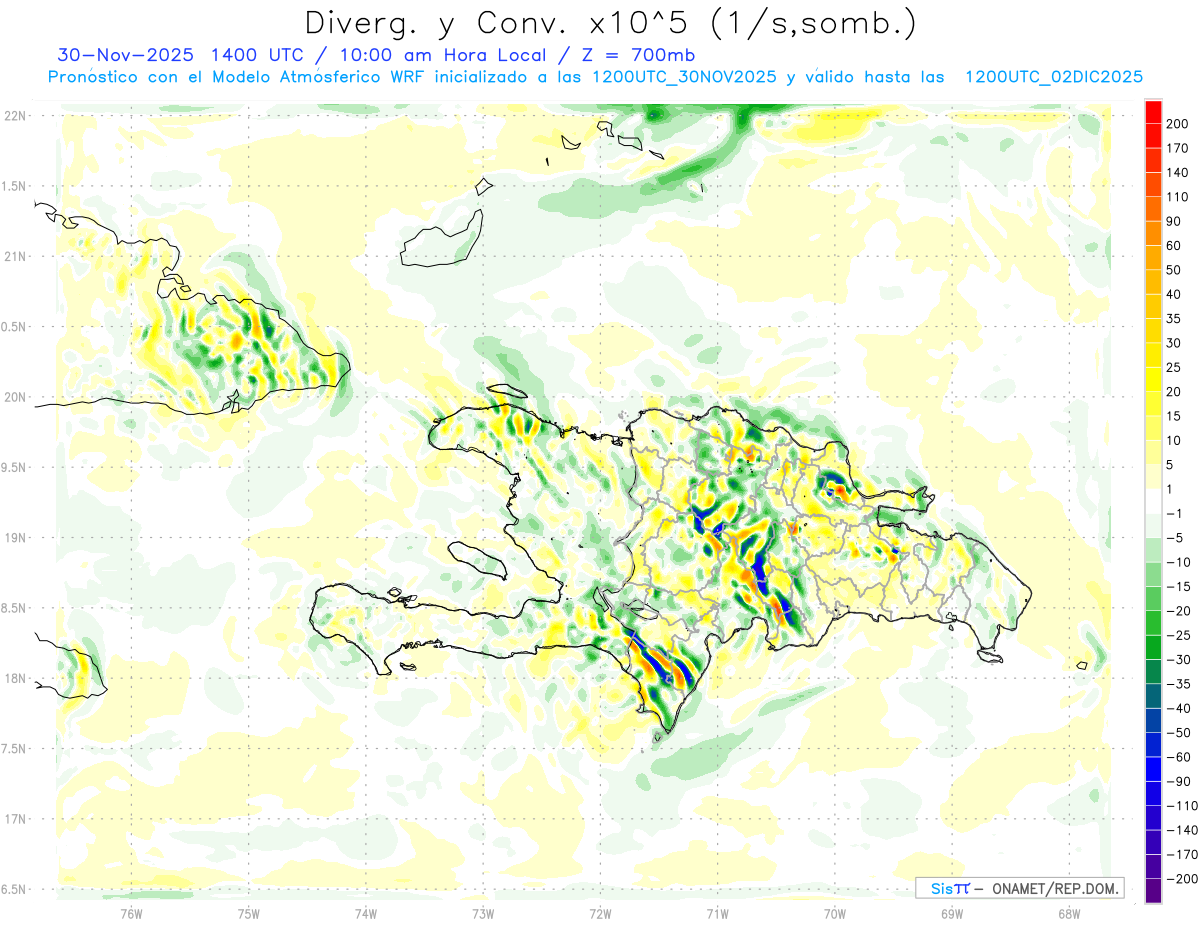Click the '-40' colorbar value
The width and height of the screenshot is (1200, 927).
coord(1177,708)
